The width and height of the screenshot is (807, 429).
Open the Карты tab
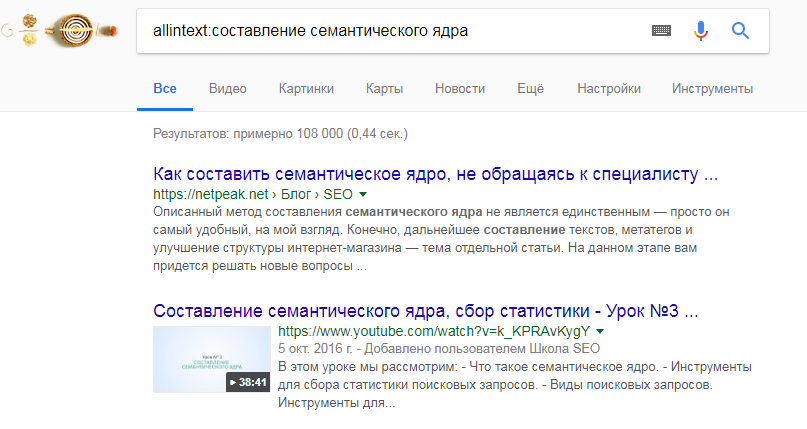(x=385, y=88)
